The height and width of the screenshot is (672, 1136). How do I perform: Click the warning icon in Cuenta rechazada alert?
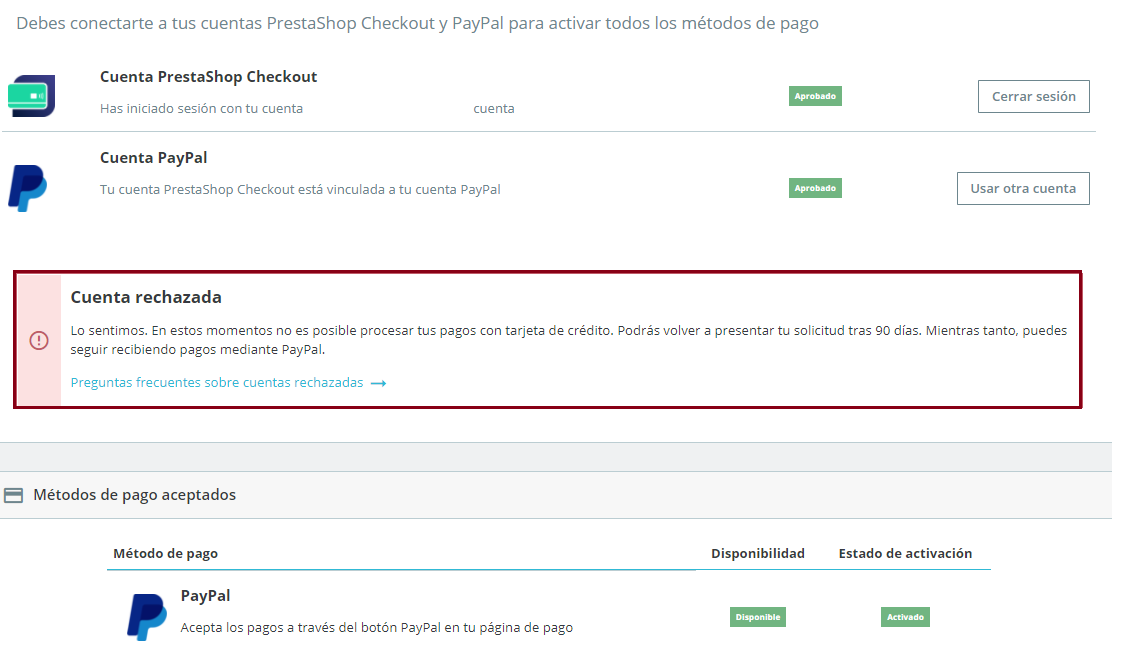click(39, 340)
